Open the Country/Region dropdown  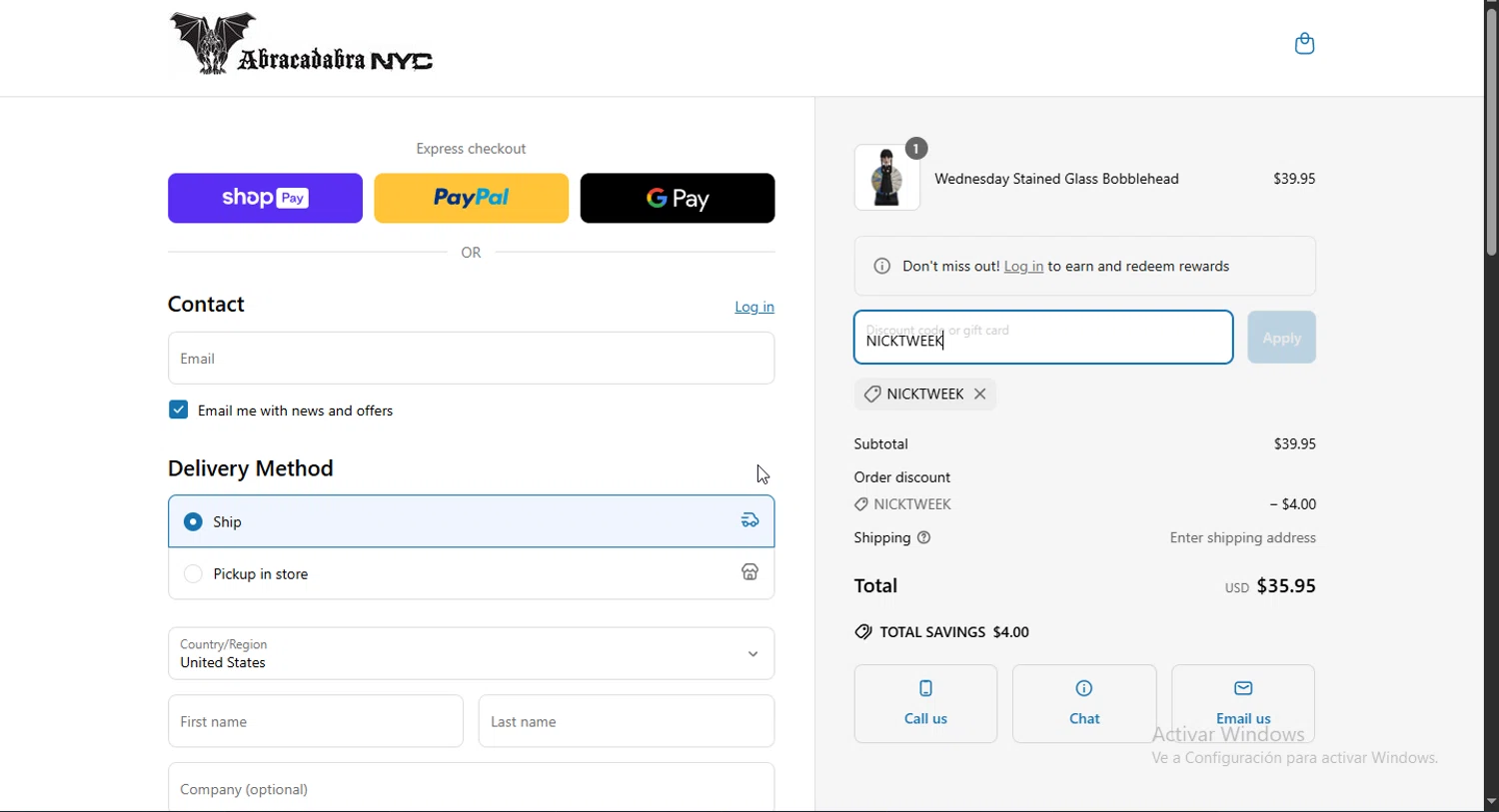click(x=471, y=654)
